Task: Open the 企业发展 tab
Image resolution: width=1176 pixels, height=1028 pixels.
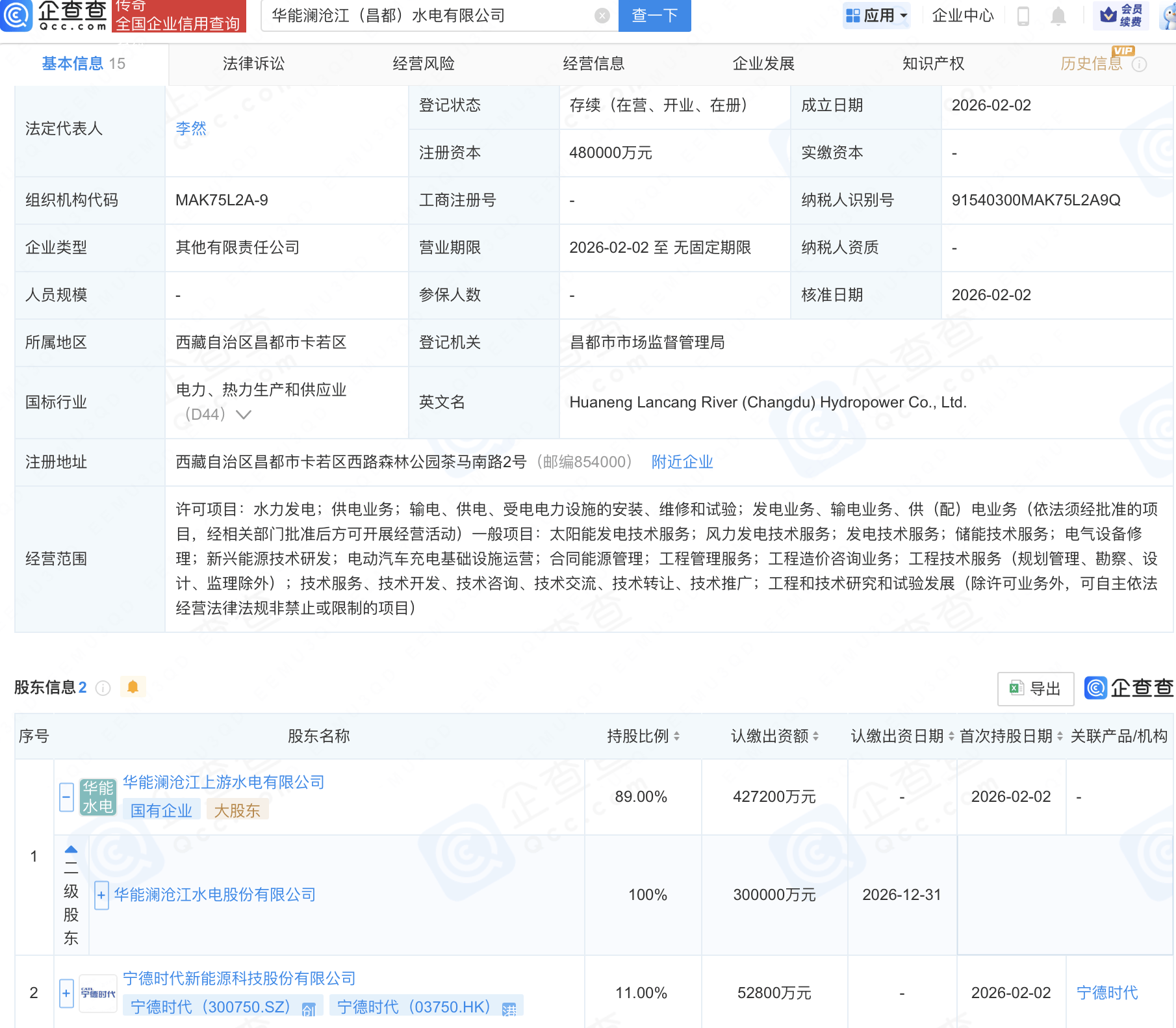Action: 764,64
